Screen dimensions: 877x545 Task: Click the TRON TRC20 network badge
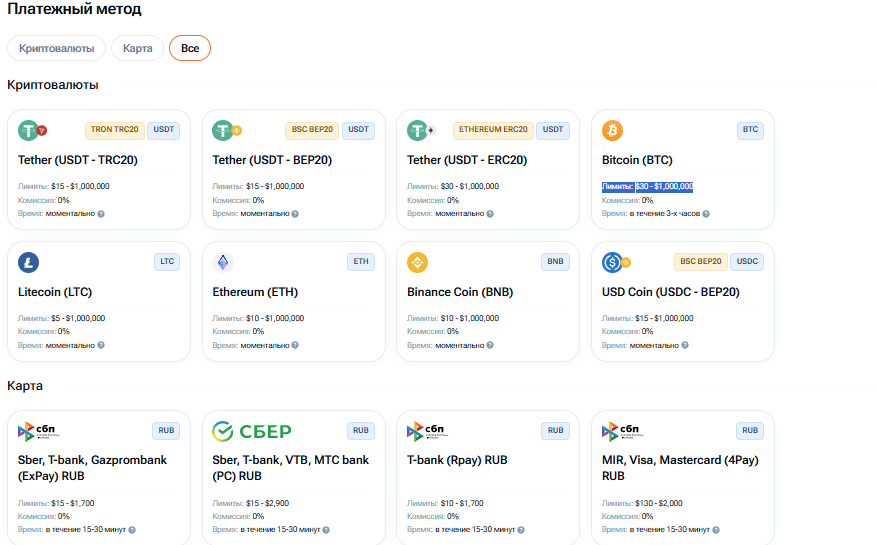click(115, 130)
